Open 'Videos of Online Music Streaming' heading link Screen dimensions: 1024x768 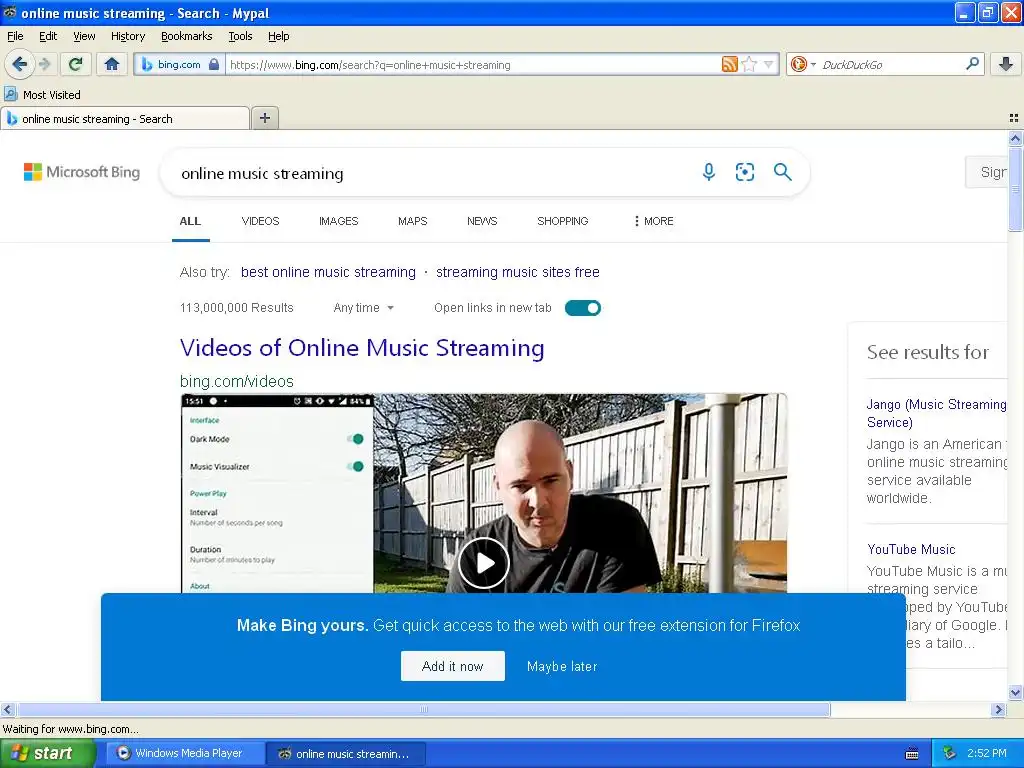point(362,347)
